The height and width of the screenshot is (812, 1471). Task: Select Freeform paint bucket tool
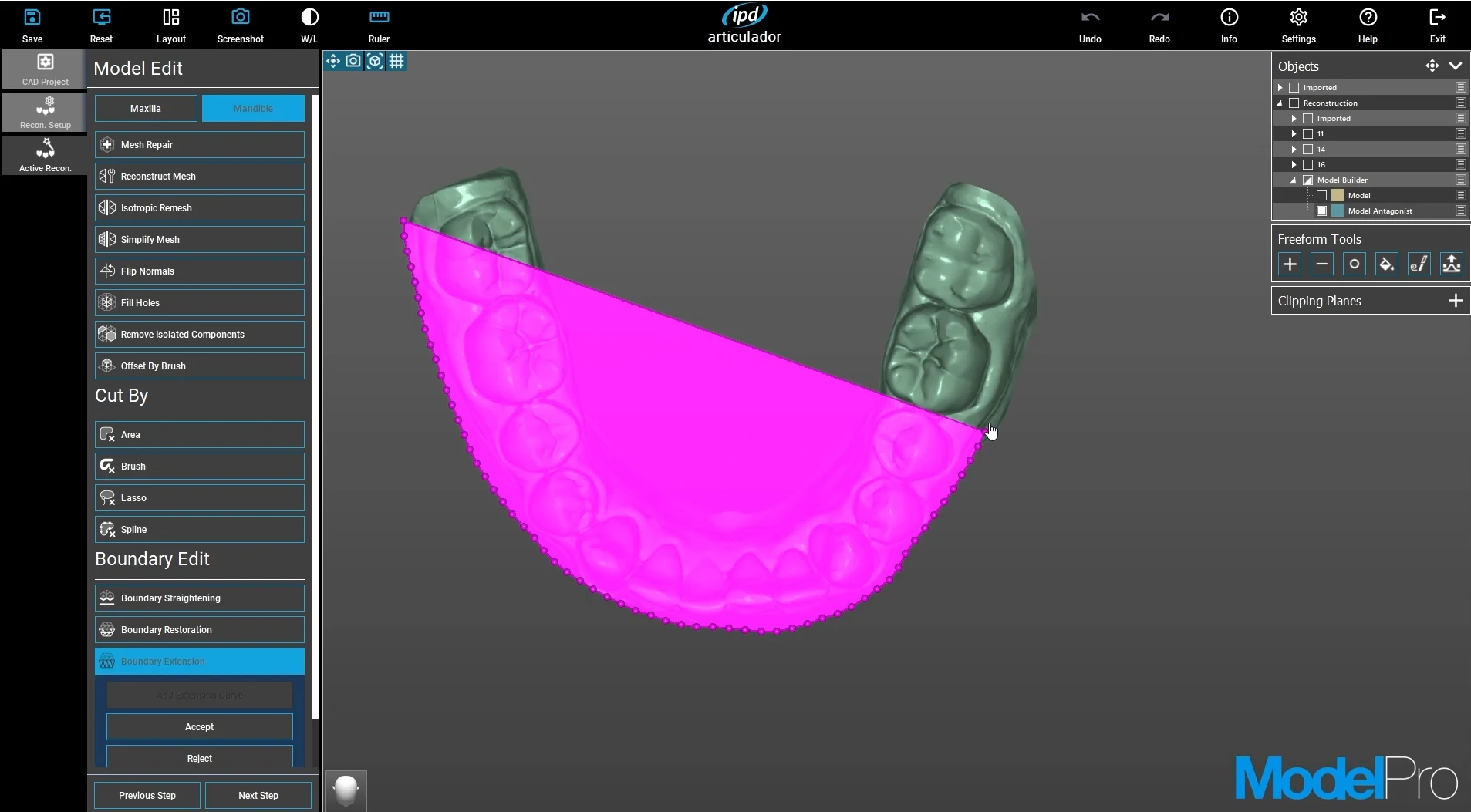[x=1387, y=264]
